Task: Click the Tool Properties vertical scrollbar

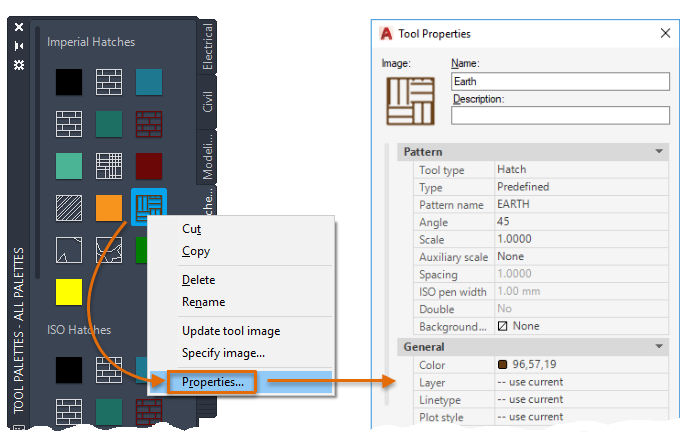Action: (x=387, y=274)
